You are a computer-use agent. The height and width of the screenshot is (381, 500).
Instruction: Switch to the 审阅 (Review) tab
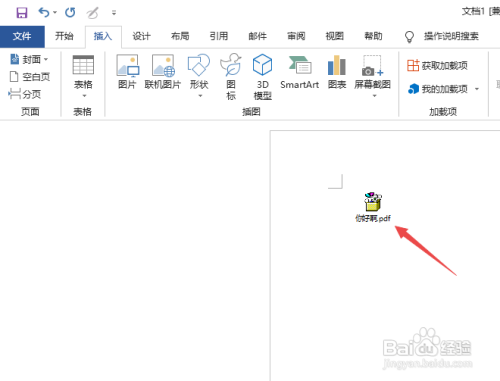296,36
